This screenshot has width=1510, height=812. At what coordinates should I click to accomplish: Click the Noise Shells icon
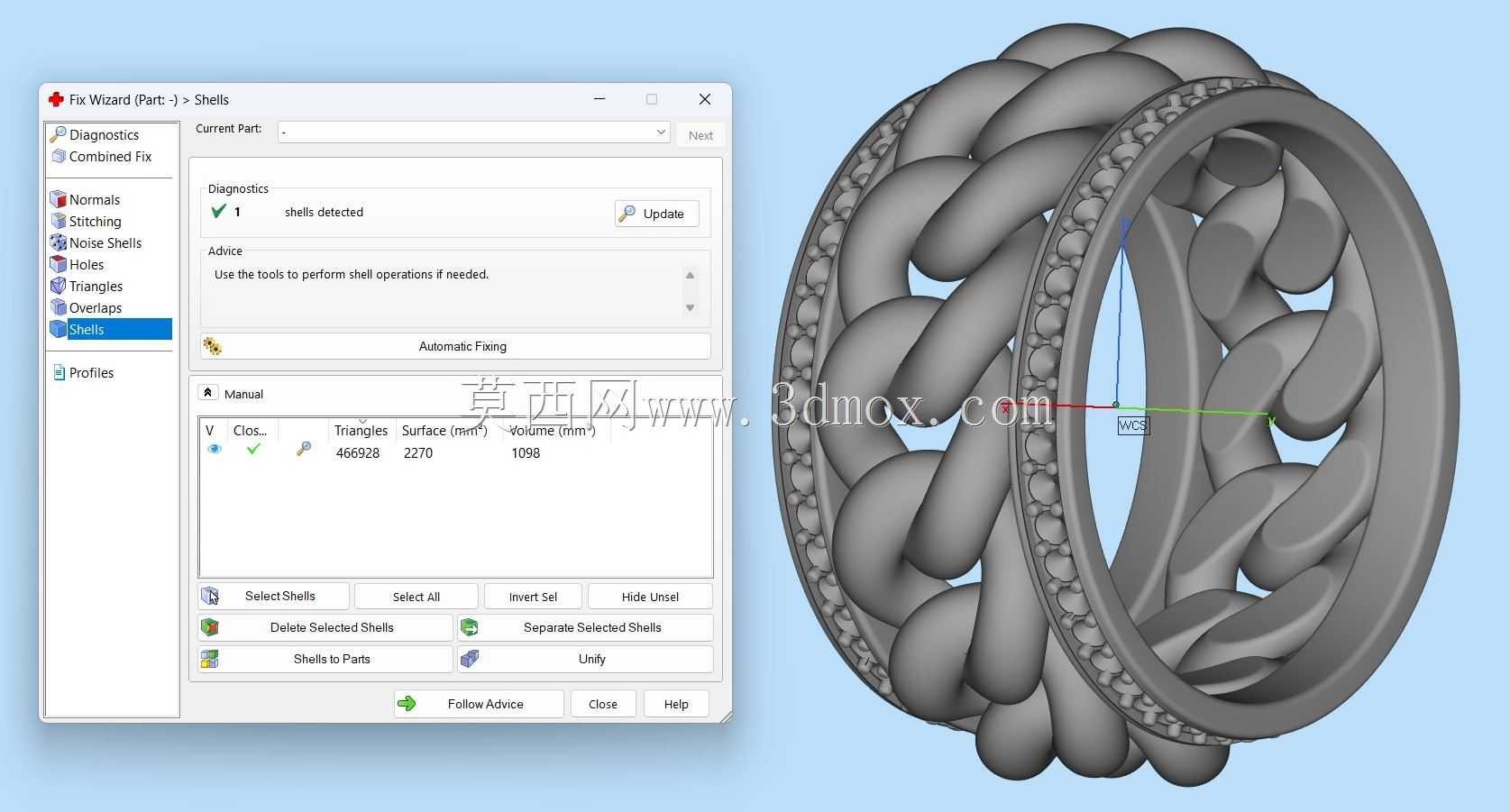pos(59,243)
